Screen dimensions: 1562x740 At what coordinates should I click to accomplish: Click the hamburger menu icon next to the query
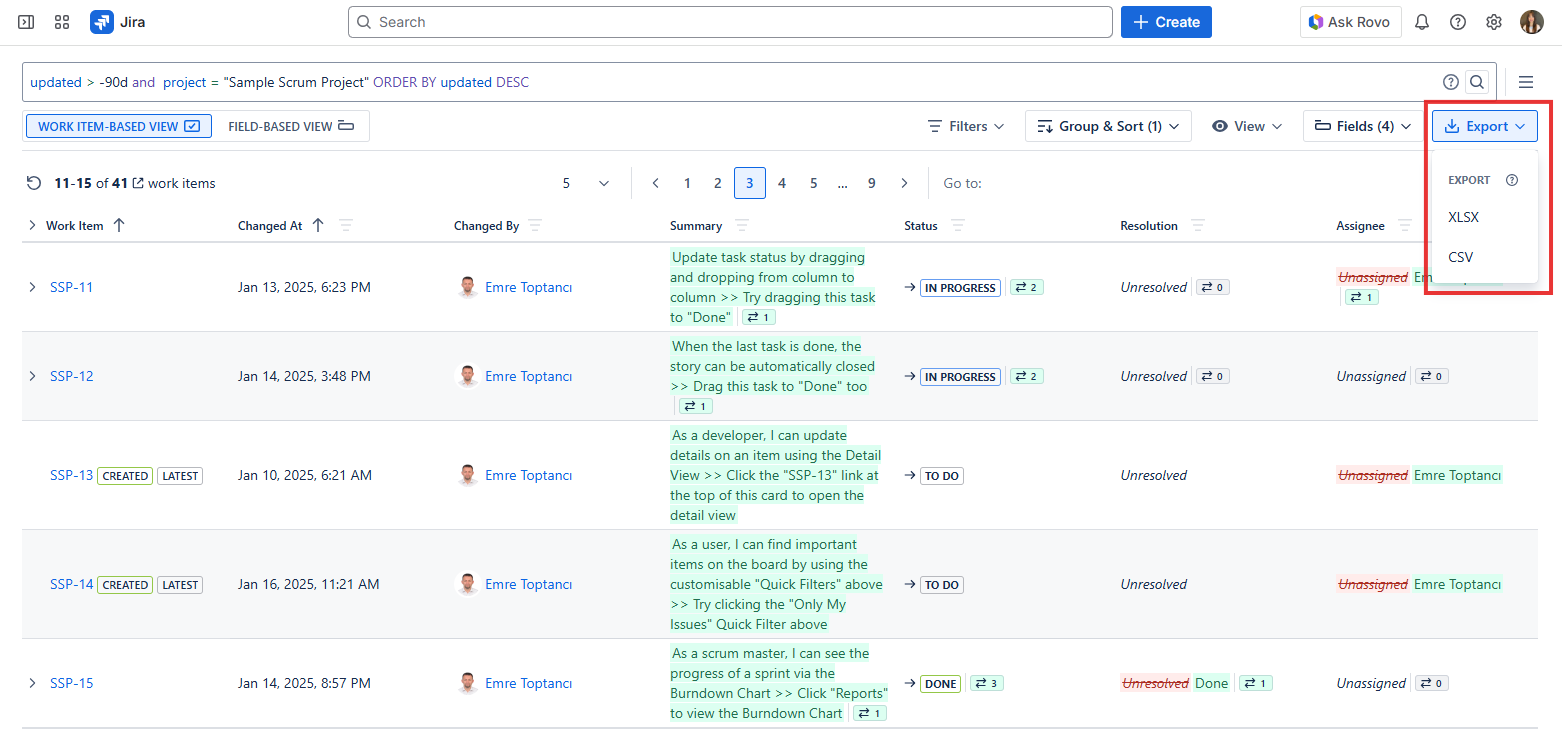point(1526,82)
